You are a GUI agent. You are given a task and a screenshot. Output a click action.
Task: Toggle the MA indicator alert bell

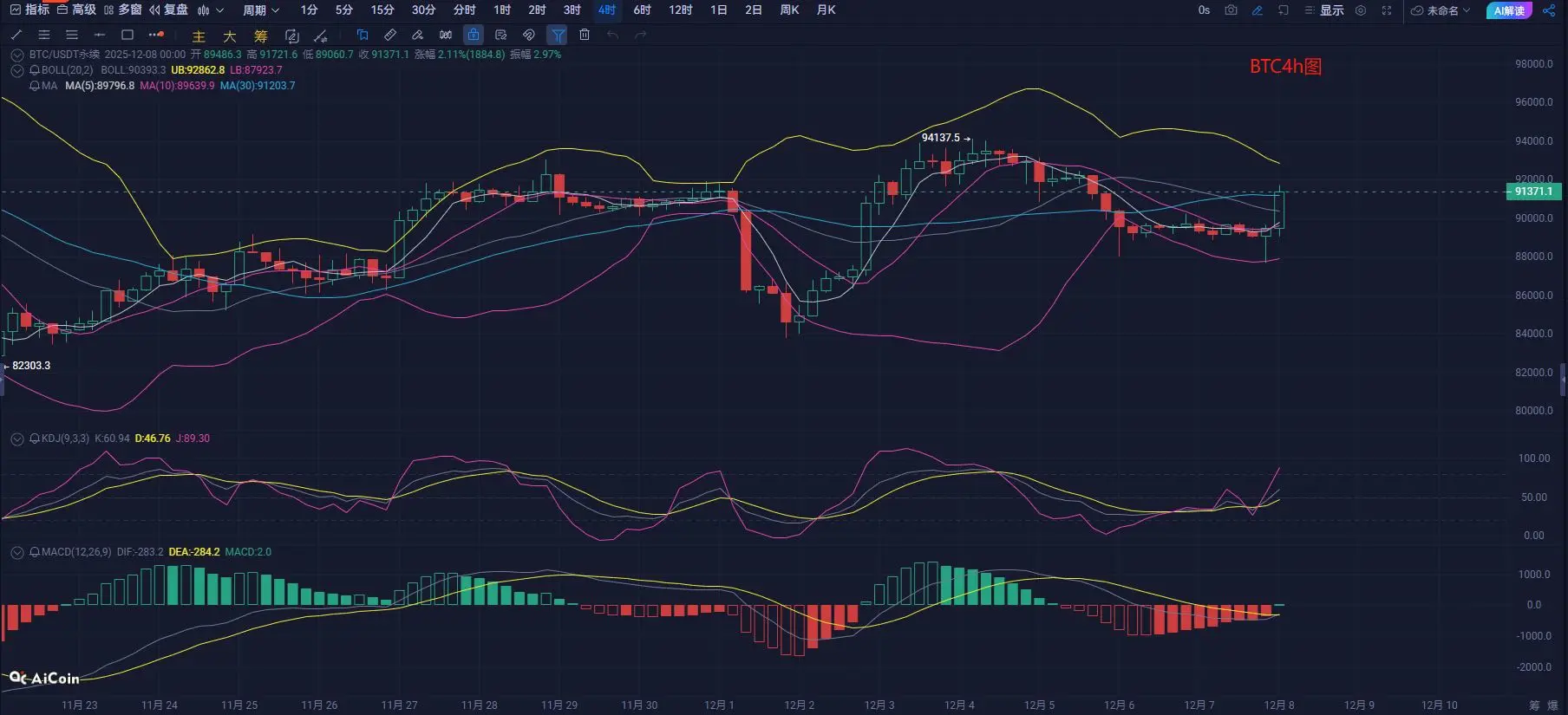click(36, 86)
